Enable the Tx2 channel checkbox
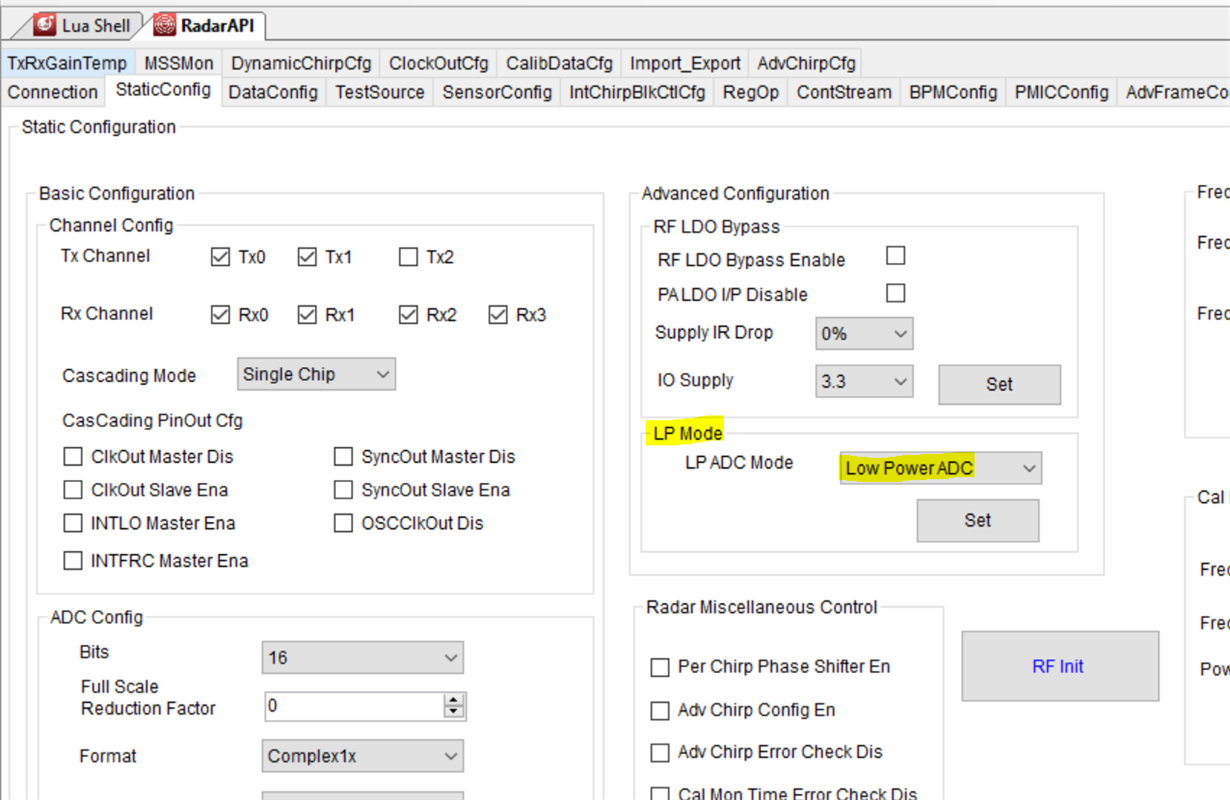1230x800 pixels. 408,257
